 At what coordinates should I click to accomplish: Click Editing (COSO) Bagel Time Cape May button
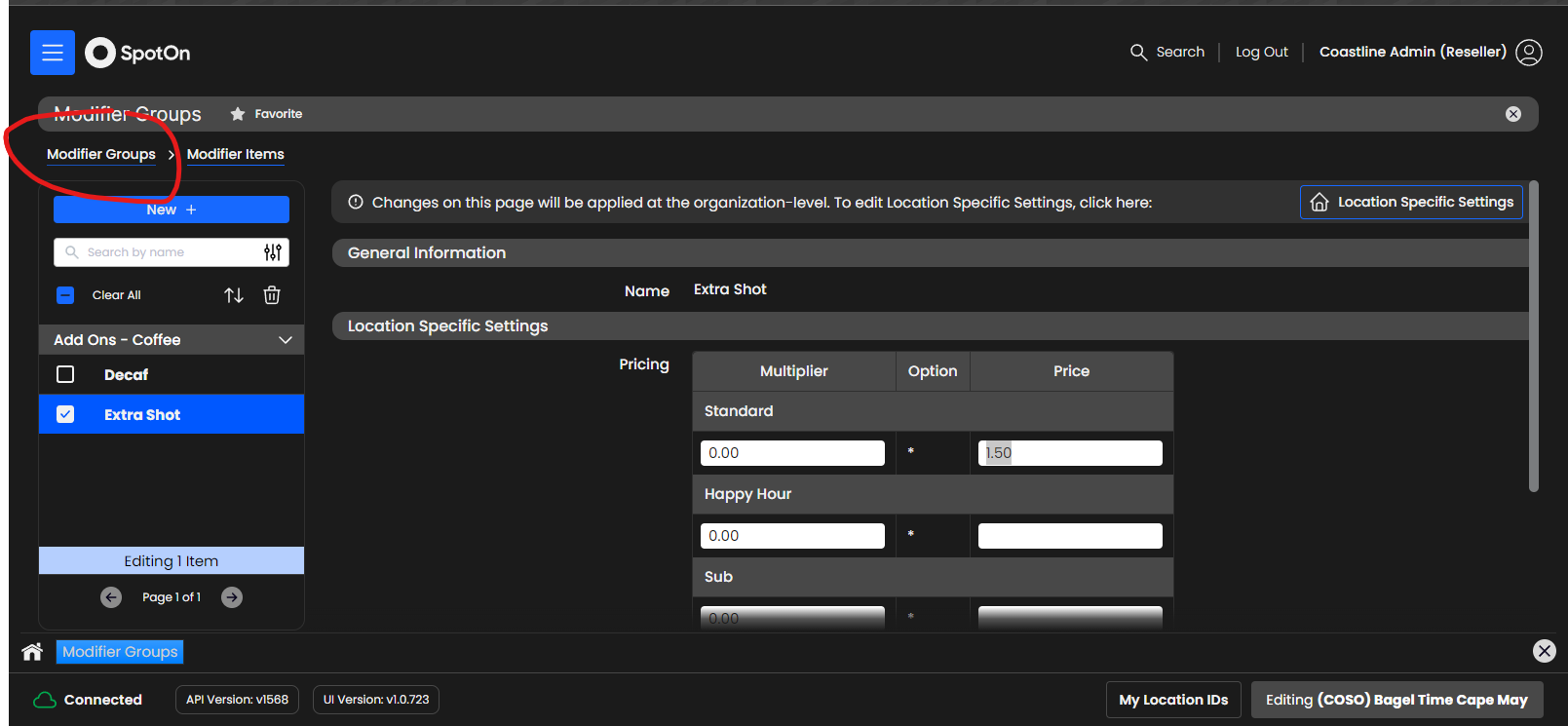(x=1396, y=700)
